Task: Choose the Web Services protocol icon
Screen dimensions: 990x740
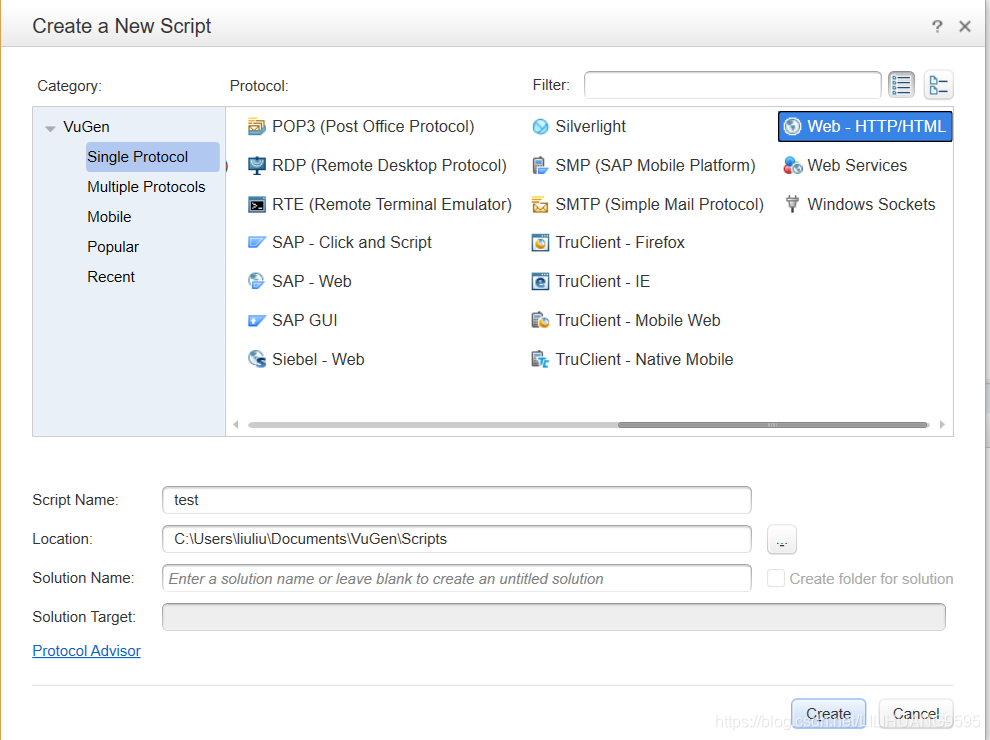Action: (x=792, y=165)
